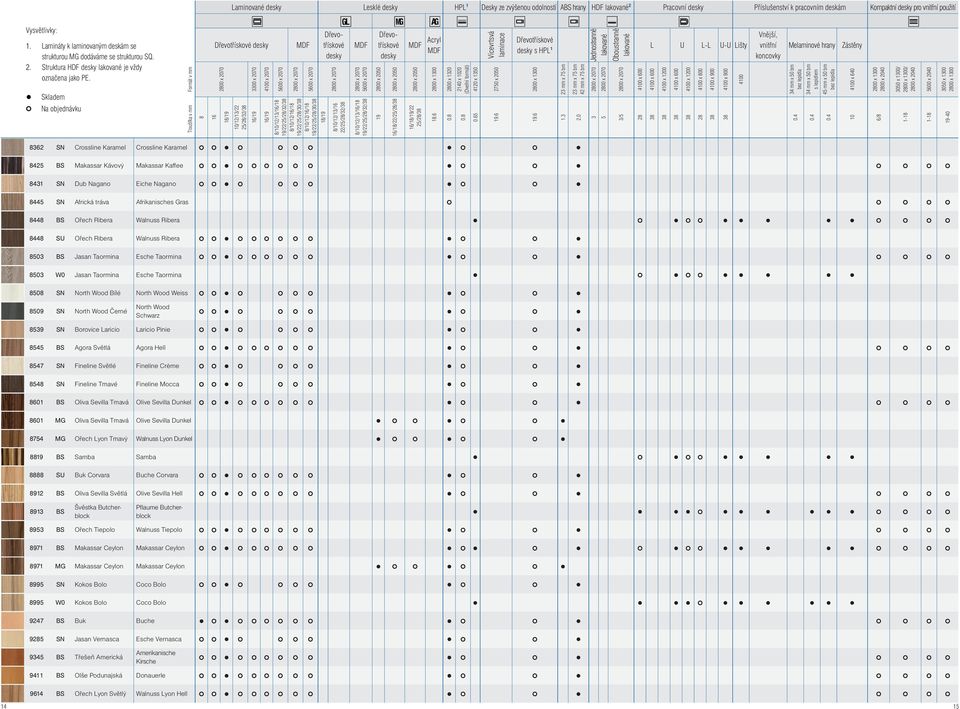Select the 8509 North Wood Černé swatch

[x=12, y=311]
